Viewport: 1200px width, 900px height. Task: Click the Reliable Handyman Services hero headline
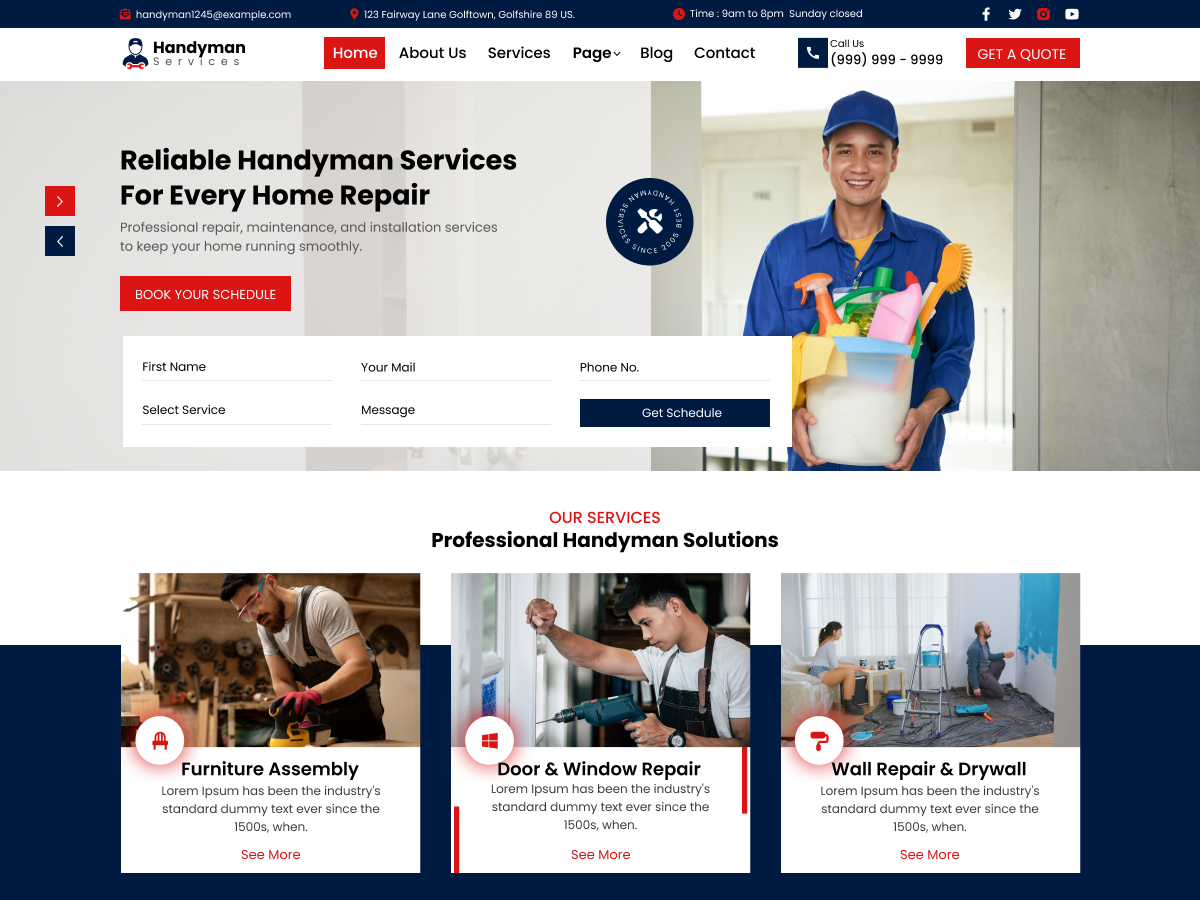(318, 177)
